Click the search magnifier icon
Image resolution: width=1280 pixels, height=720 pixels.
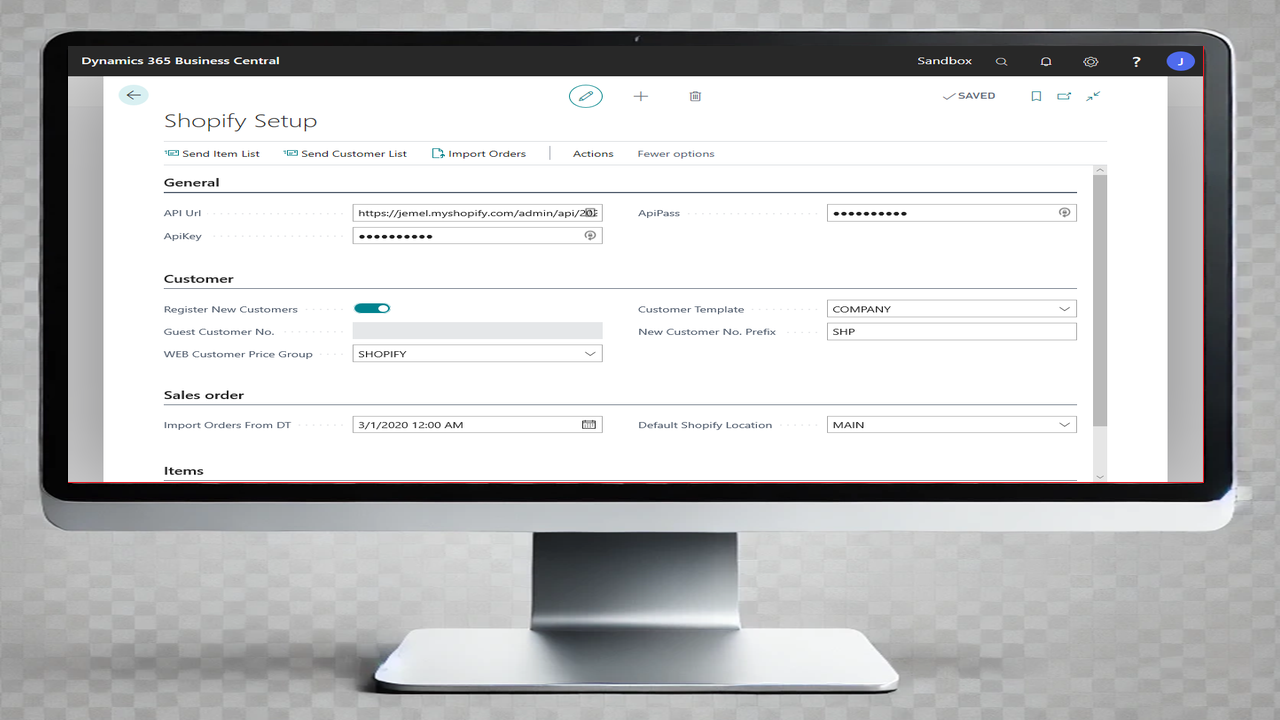tap(1001, 61)
